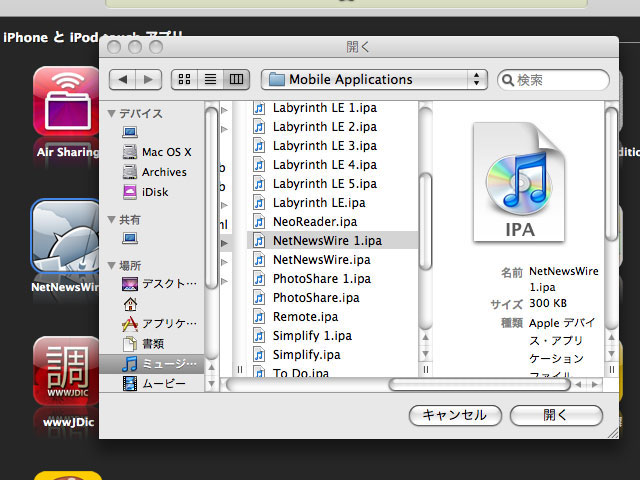The height and width of the screenshot is (480, 640).
Task: Select the computer icon under デバイス
Action: (x=130, y=132)
